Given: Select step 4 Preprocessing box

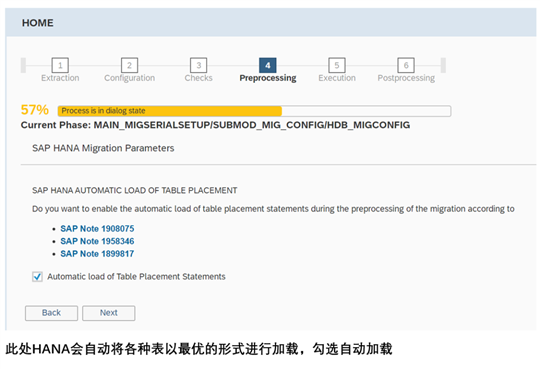Looking at the screenshot, I should [268, 65].
